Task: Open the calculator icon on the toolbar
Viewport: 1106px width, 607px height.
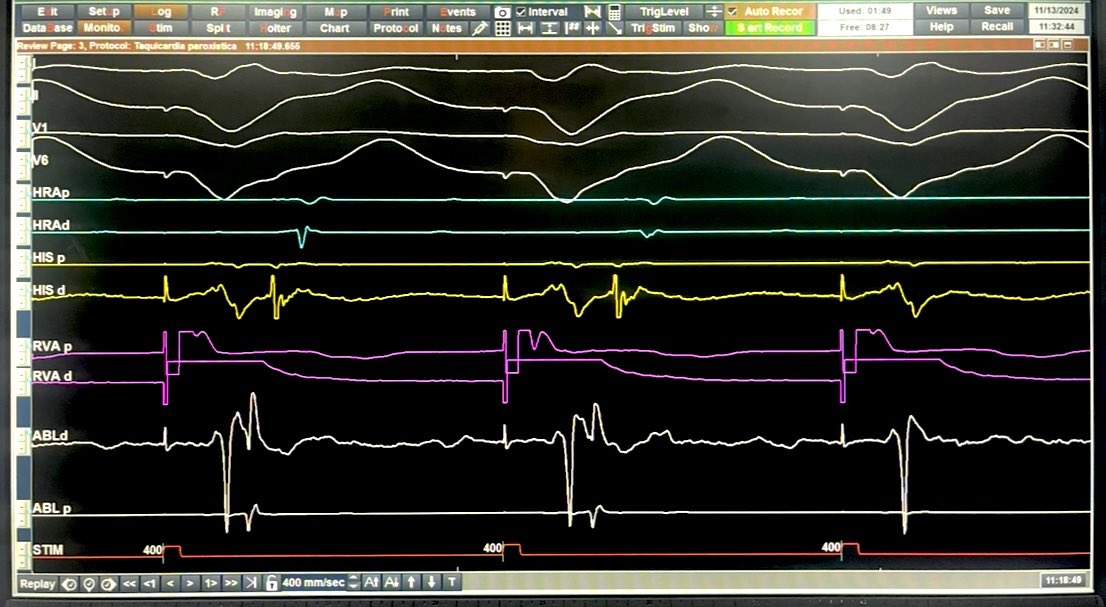Action: pos(615,12)
